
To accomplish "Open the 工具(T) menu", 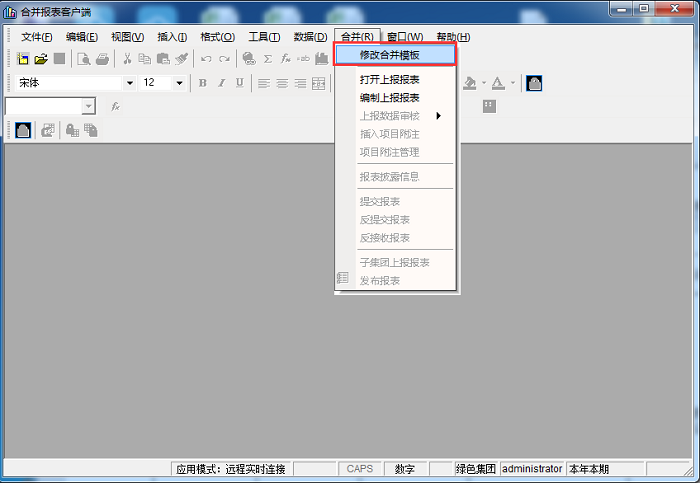I will pyautogui.click(x=264, y=37).
